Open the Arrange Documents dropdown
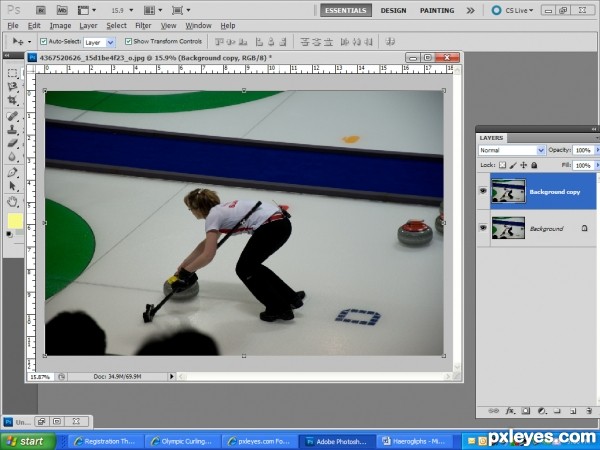600x450 pixels. (x=153, y=10)
